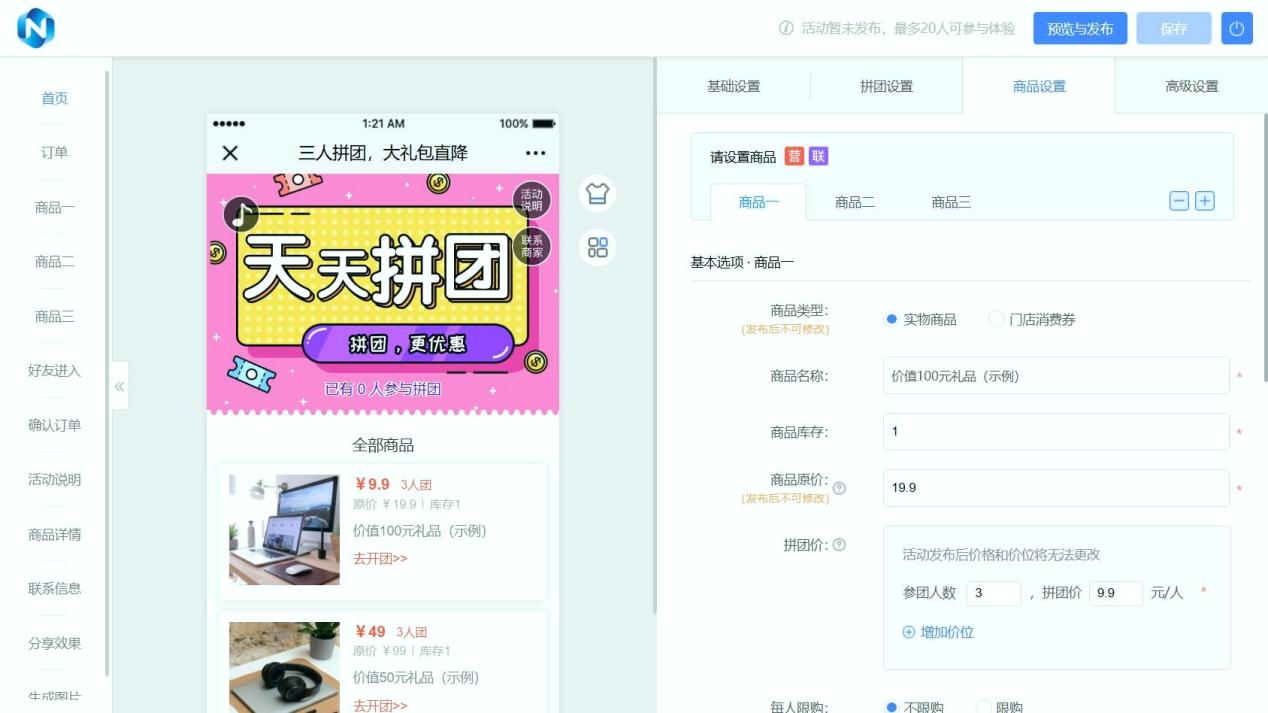1268x713 pixels.
Task: Close the phone preview with X icon
Action: coord(230,153)
